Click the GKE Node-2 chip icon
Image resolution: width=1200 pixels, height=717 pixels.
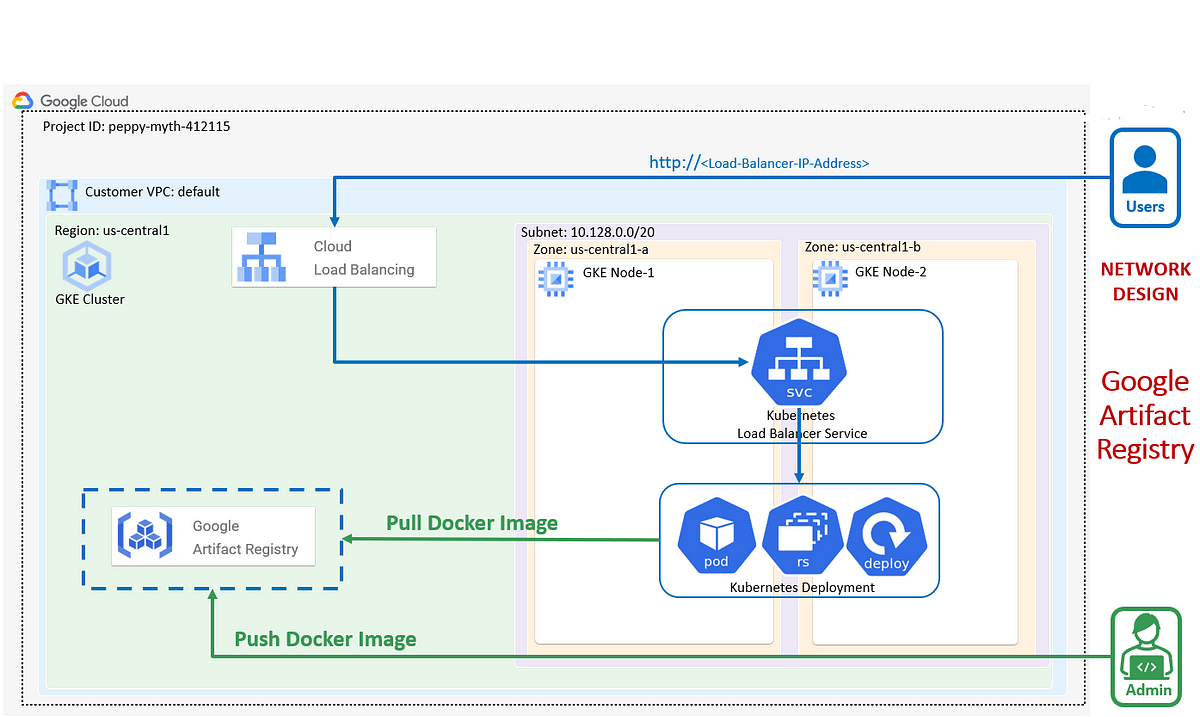(828, 276)
